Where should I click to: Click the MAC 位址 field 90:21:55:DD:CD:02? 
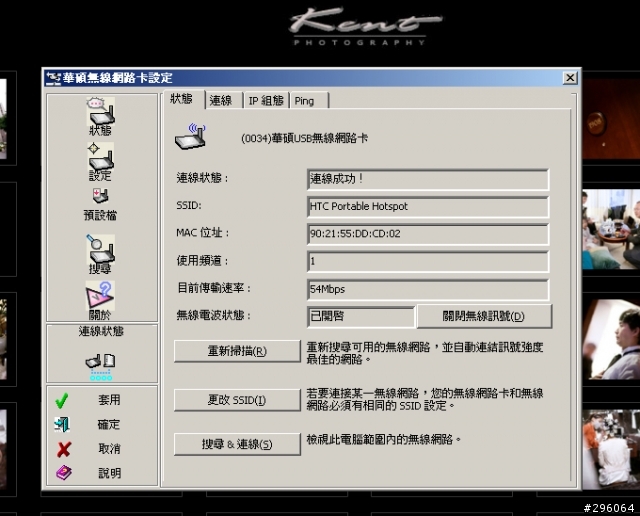point(428,234)
